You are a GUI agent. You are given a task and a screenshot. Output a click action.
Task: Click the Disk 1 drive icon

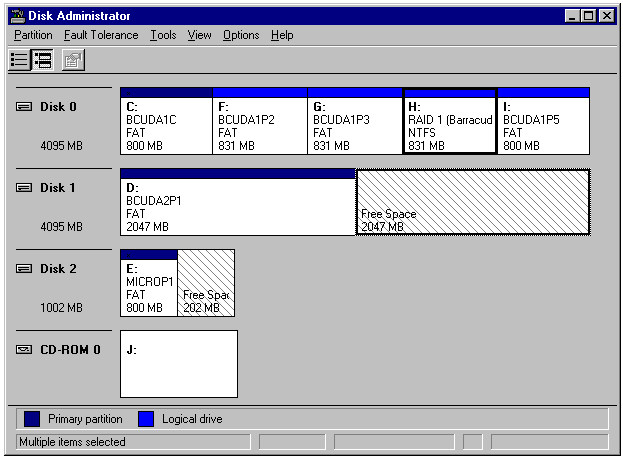coord(25,188)
